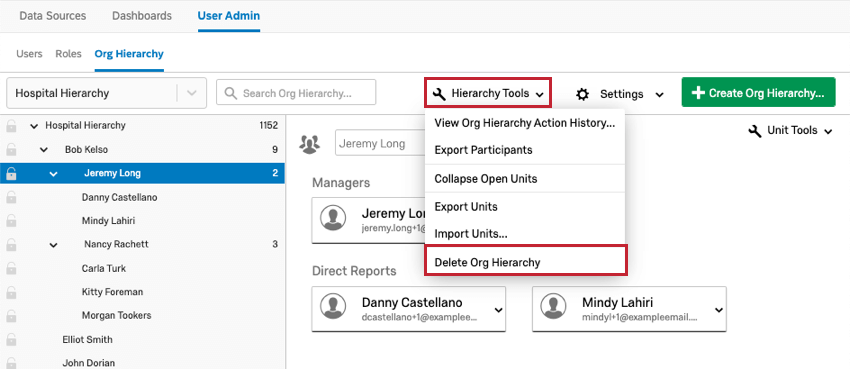Open the Org Hierarchy subtab
850x369 pixels.
(x=129, y=54)
